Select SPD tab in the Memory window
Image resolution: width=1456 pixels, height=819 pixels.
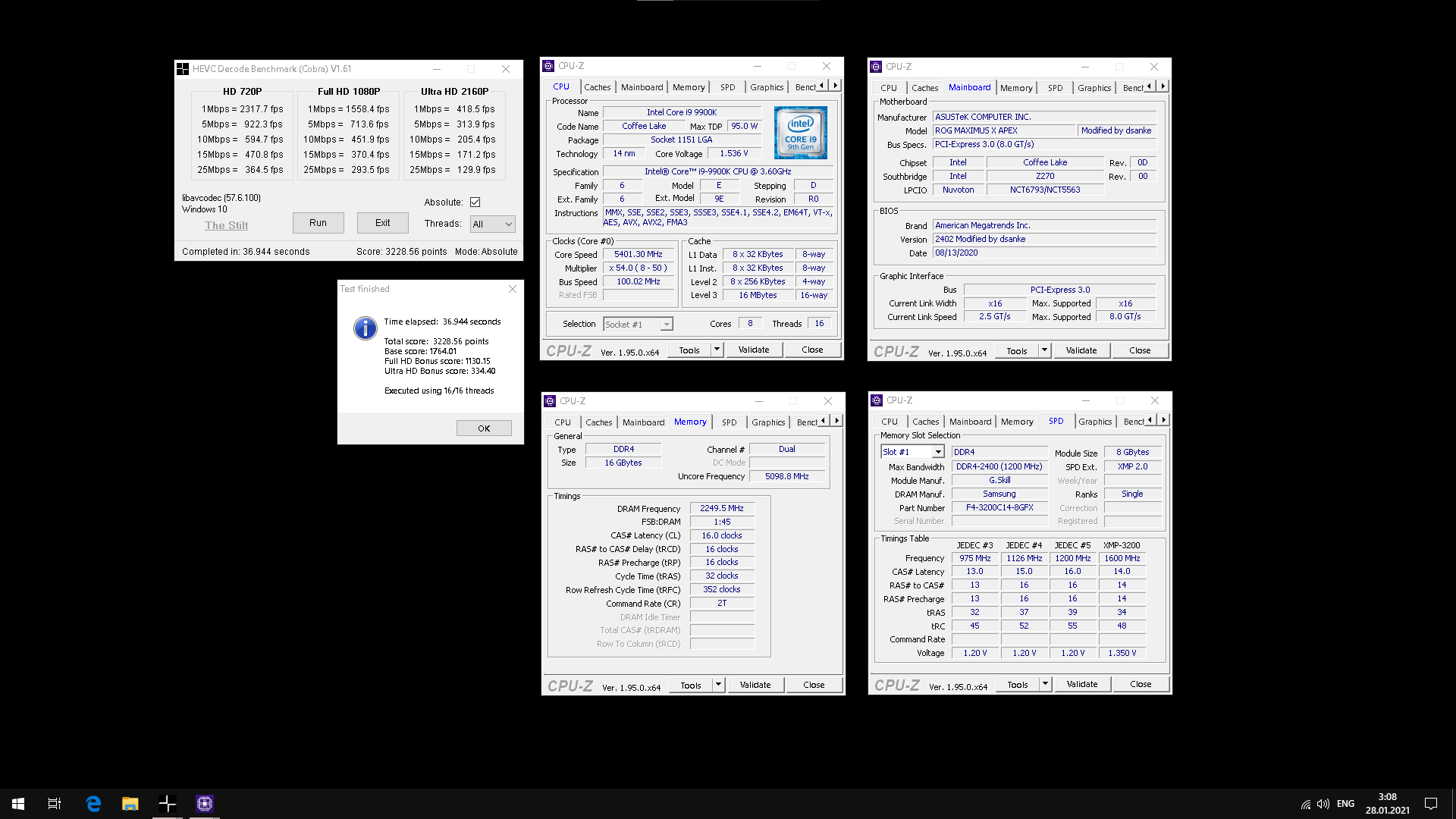(x=729, y=422)
